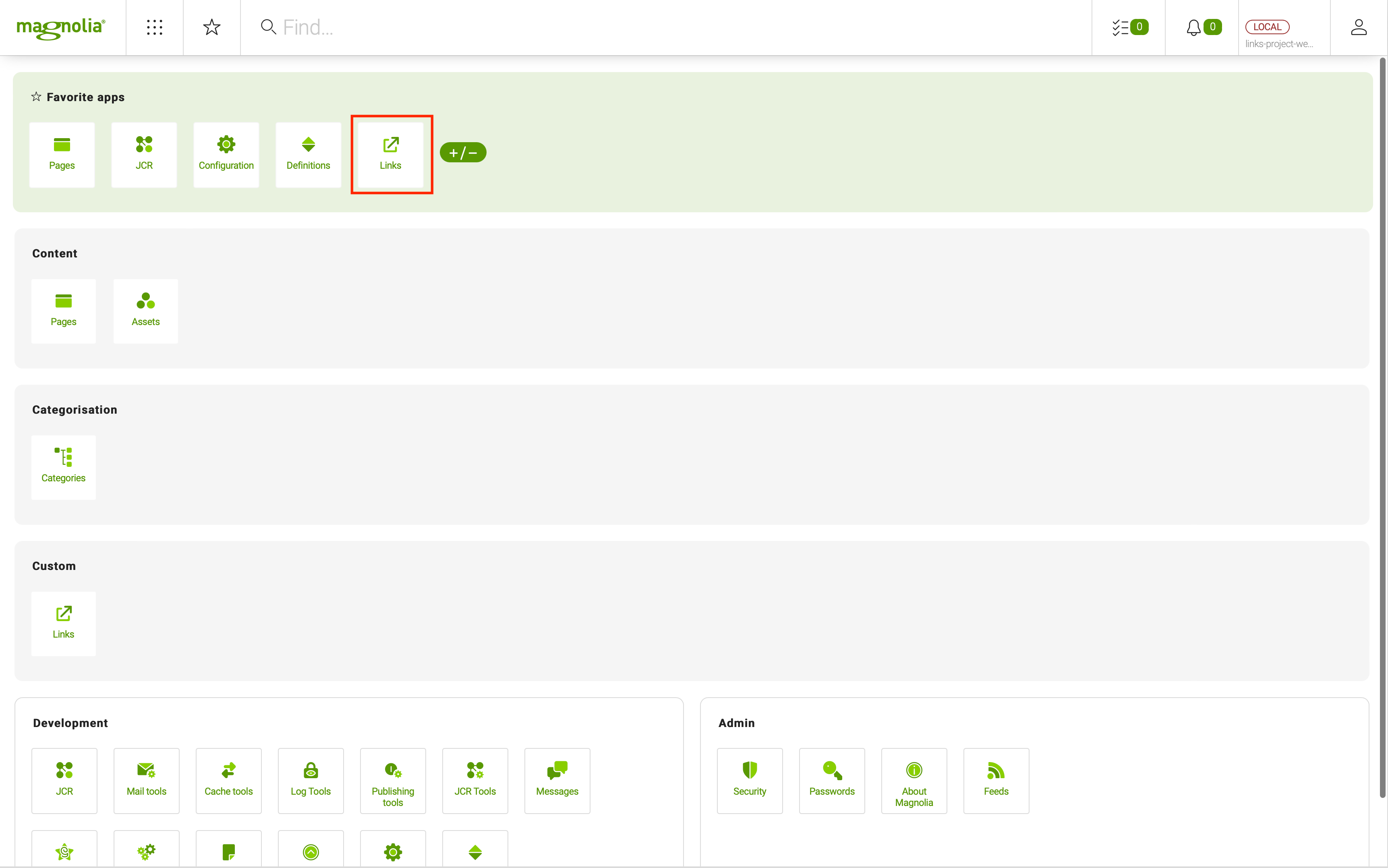
Task: Open the Passwords app
Action: pyautogui.click(x=831, y=781)
